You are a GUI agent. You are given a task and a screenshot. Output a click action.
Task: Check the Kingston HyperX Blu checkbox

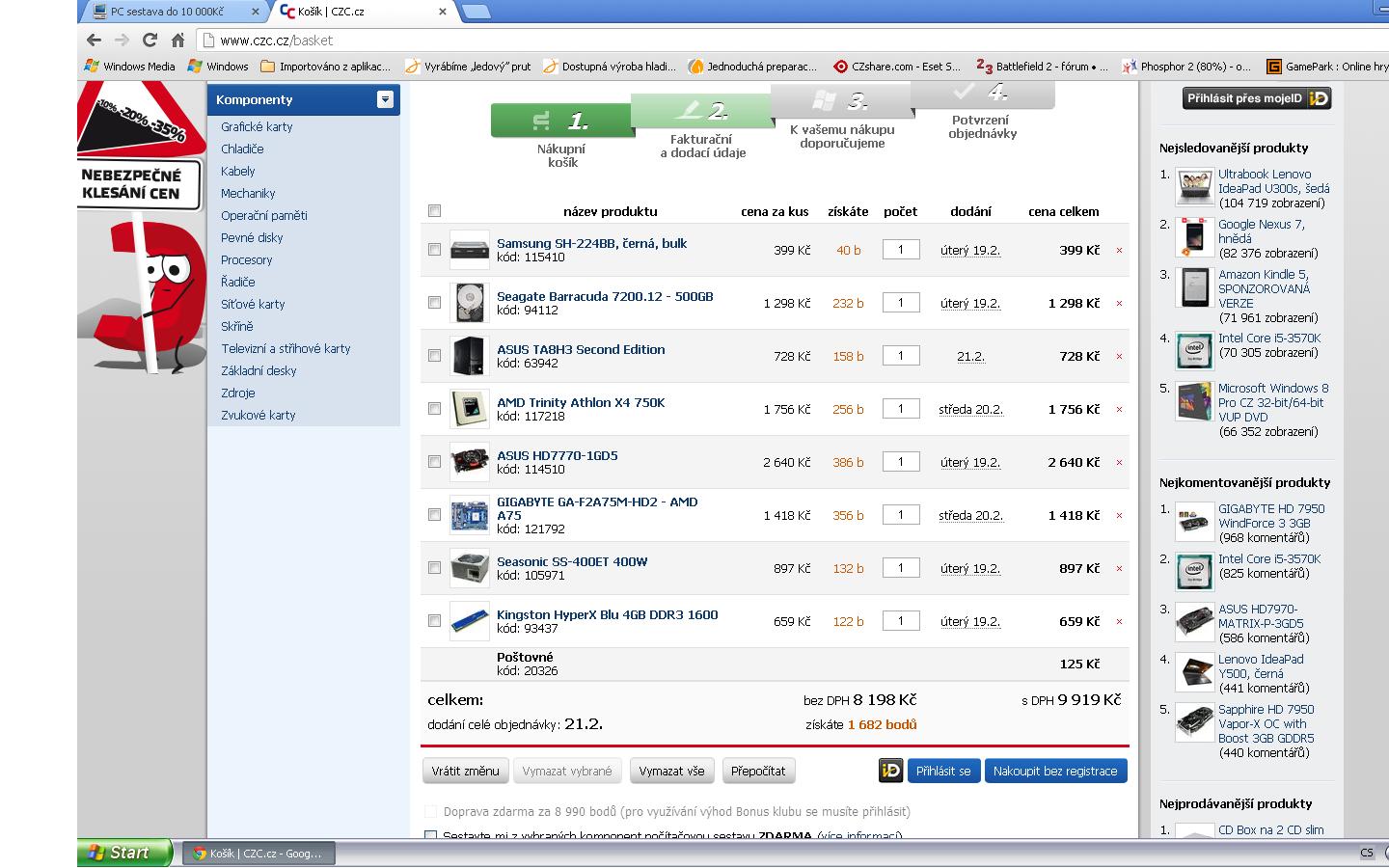pos(434,621)
